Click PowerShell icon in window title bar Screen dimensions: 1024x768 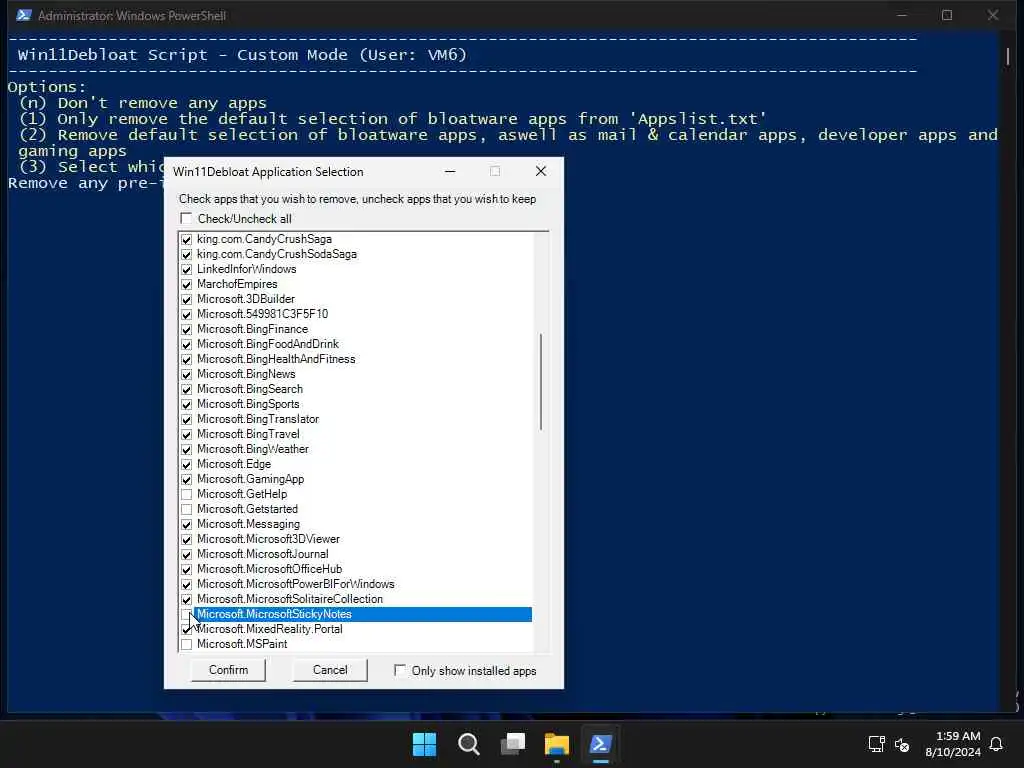point(24,15)
